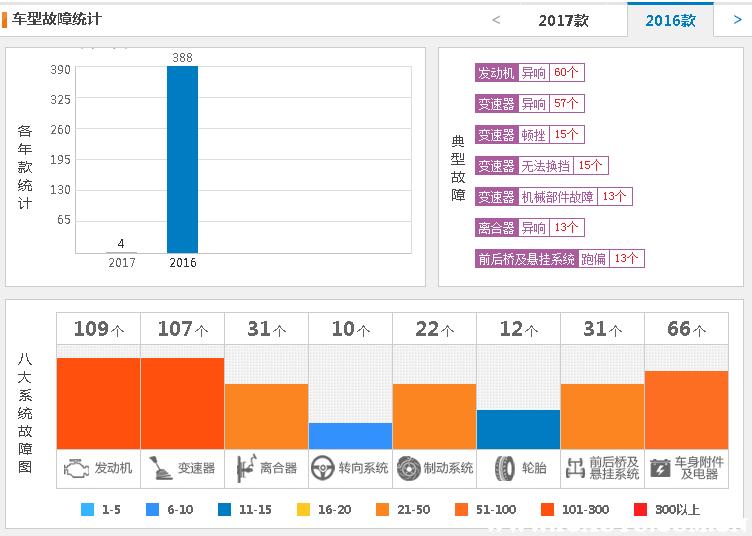This screenshot has height=536, width=752.
Task: Click the 转向系统 category label
Action: (x=363, y=468)
